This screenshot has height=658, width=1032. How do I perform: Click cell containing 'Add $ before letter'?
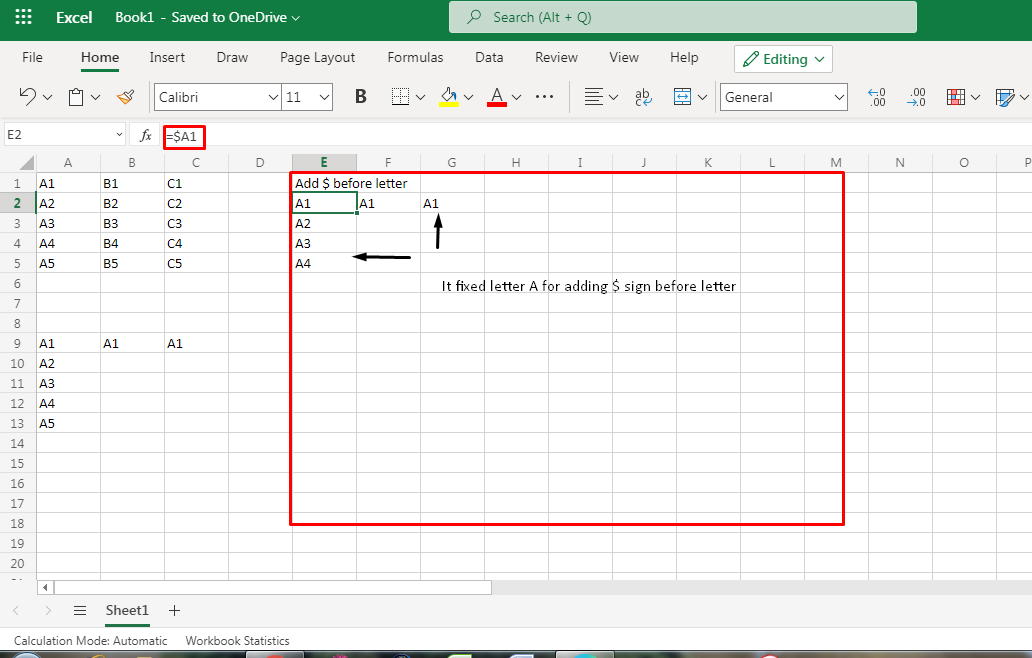click(x=351, y=184)
